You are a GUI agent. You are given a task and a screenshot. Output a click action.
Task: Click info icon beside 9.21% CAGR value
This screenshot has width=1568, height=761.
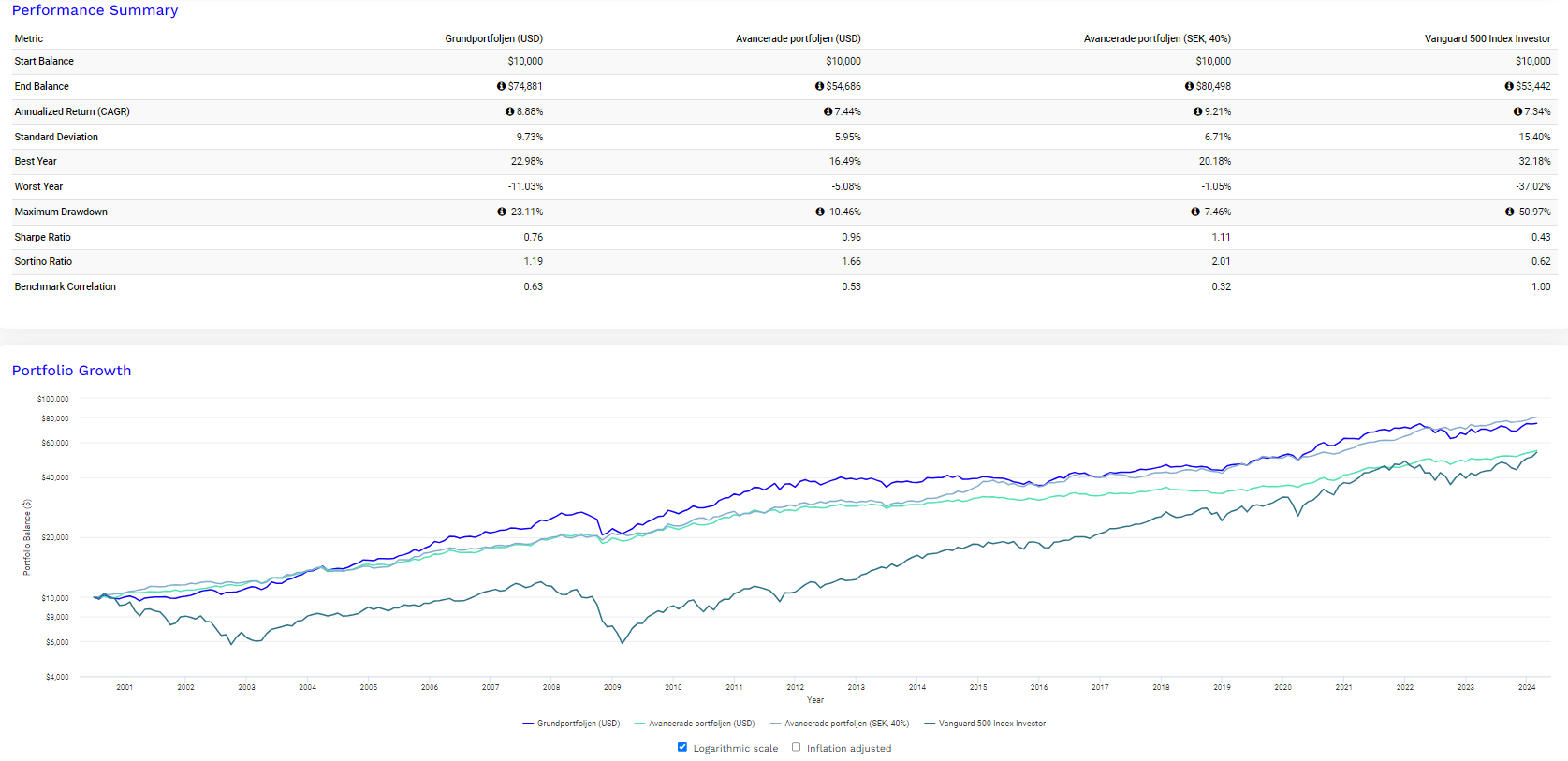[x=1198, y=111]
